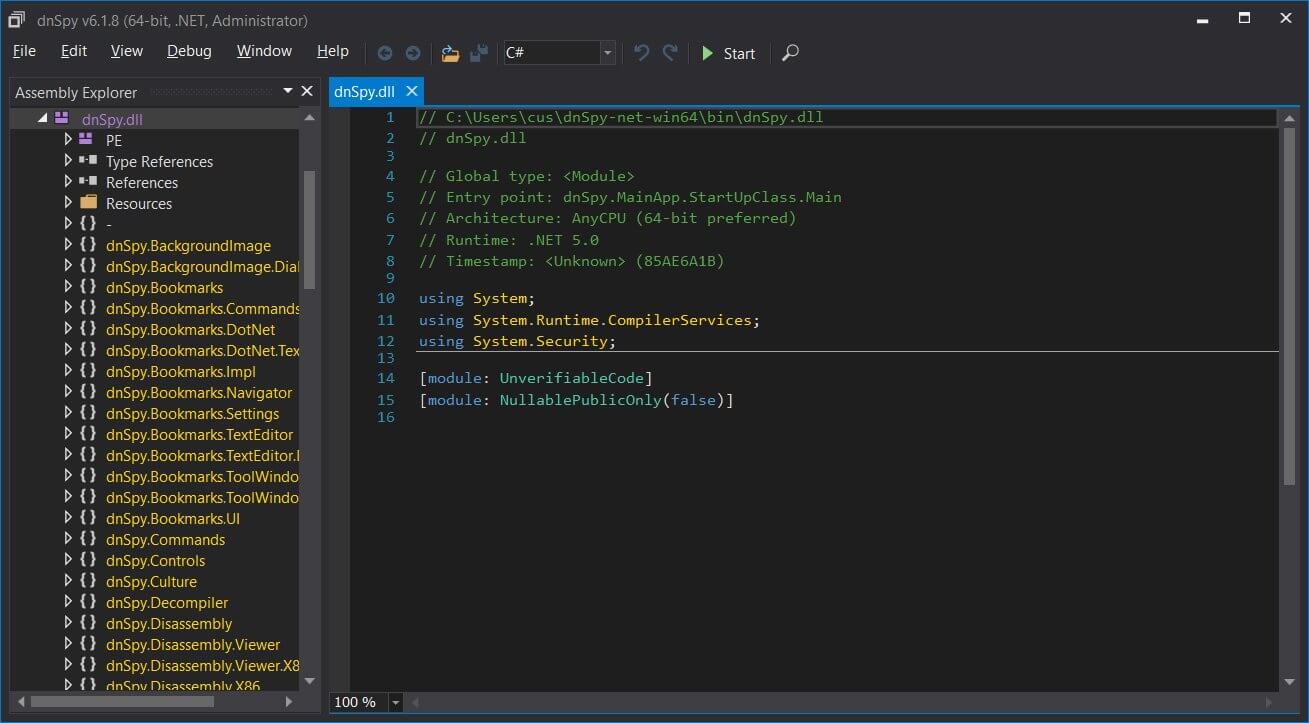
Task: Click the References node icon
Action: (x=87, y=181)
